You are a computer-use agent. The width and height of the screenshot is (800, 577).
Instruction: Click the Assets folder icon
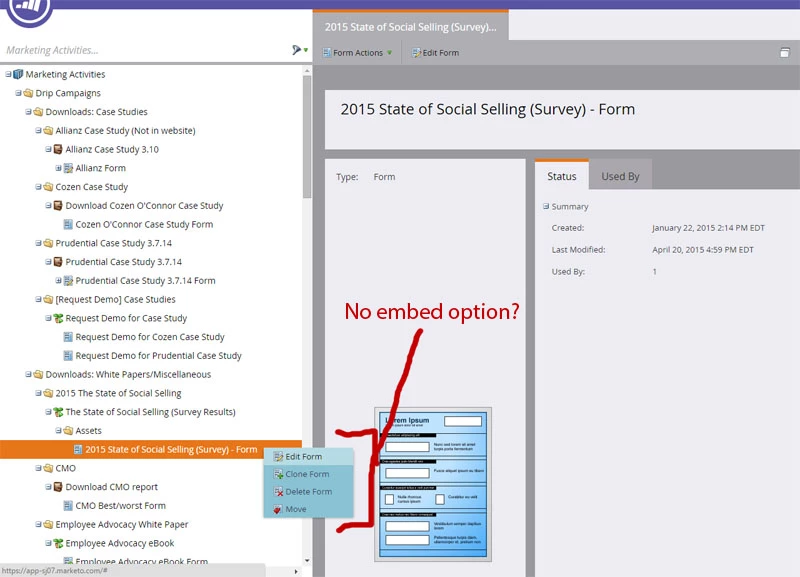tap(68, 431)
